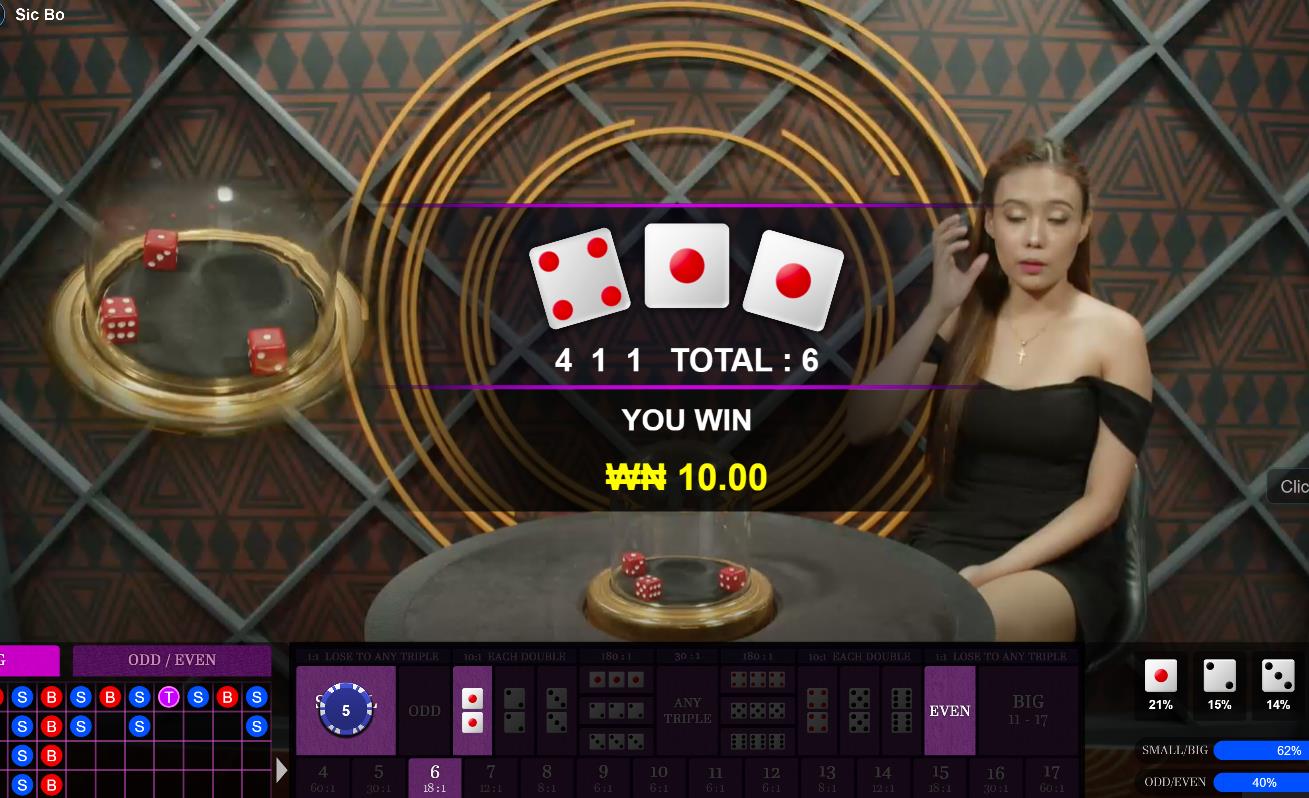Select the double twos bet
This screenshot has height=798, width=1309.
tap(514, 710)
